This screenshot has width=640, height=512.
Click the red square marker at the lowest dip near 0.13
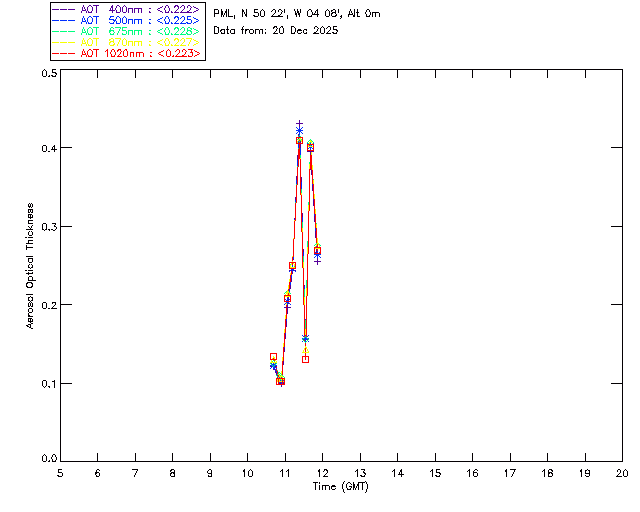point(305,359)
